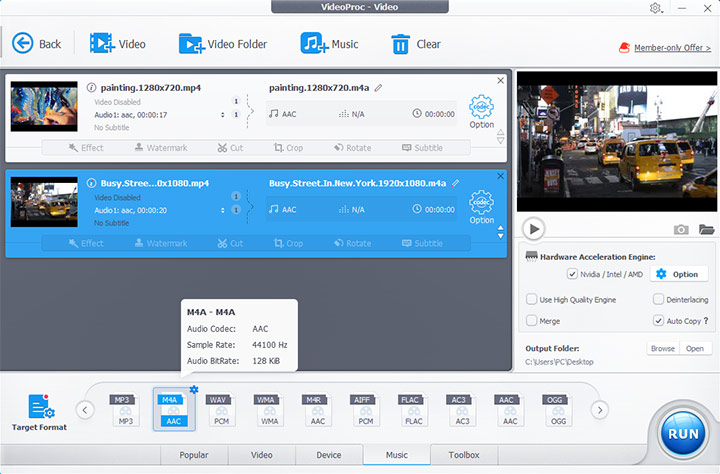Rename Busy.Street.In.New.York.1920x1080.m4a with pencil icon
The height and width of the screenshot is (474, 720).
click(455, 183)
